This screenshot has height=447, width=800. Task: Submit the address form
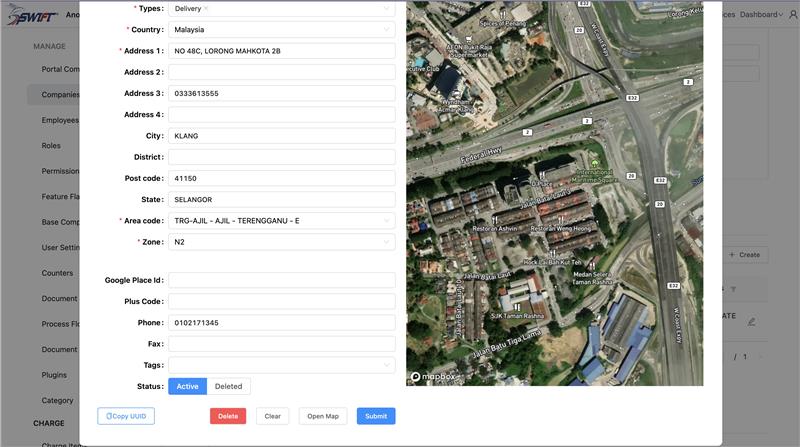pyautogui.click(x=376, y=416)
